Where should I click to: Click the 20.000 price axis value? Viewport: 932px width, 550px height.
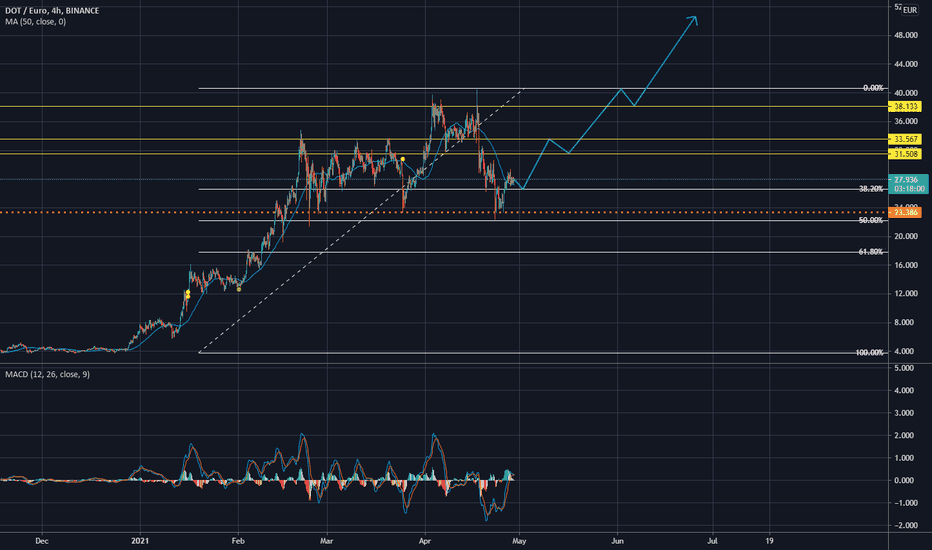click(x=906, y=237)
